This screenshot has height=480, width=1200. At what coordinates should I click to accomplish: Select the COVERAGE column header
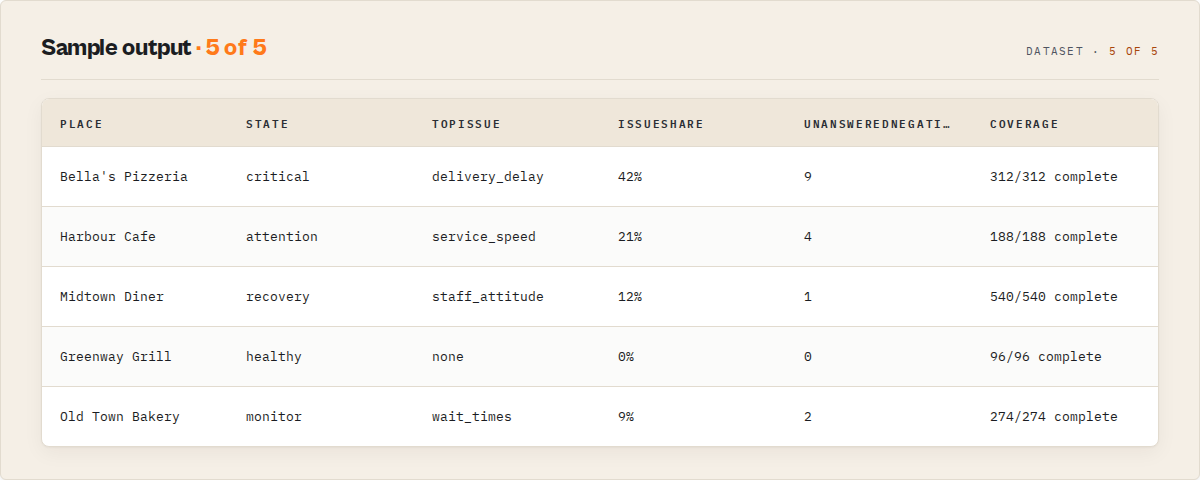(x=1024, y=124)
